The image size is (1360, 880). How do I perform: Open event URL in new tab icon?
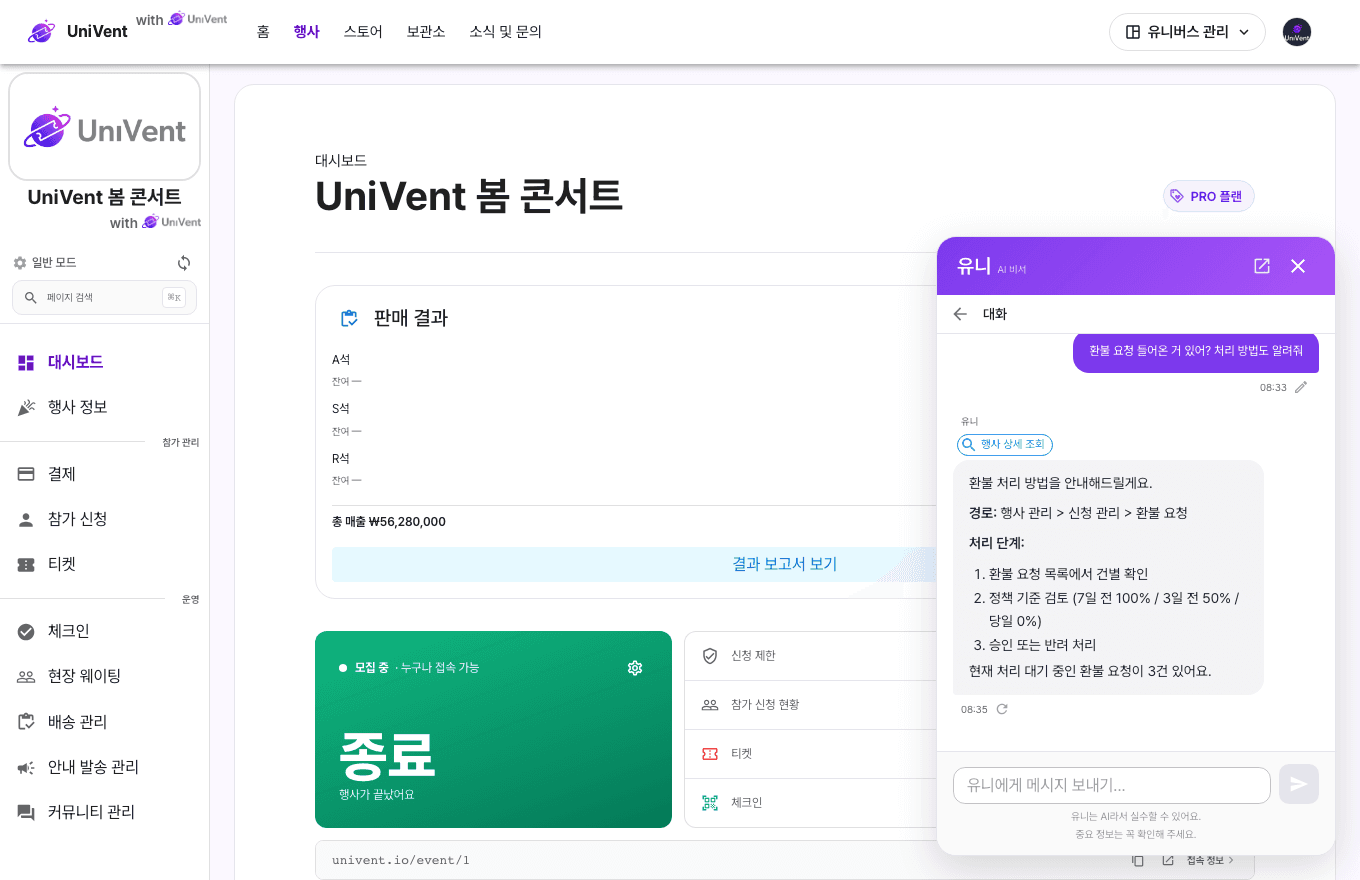pos(1168,860)
